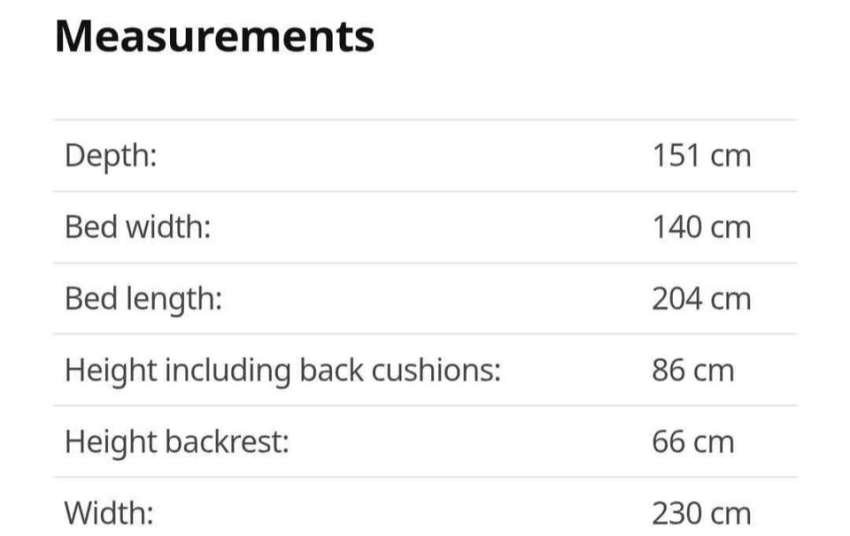Click the Depth label
850x536 pixels.
[x=111, y=156]
